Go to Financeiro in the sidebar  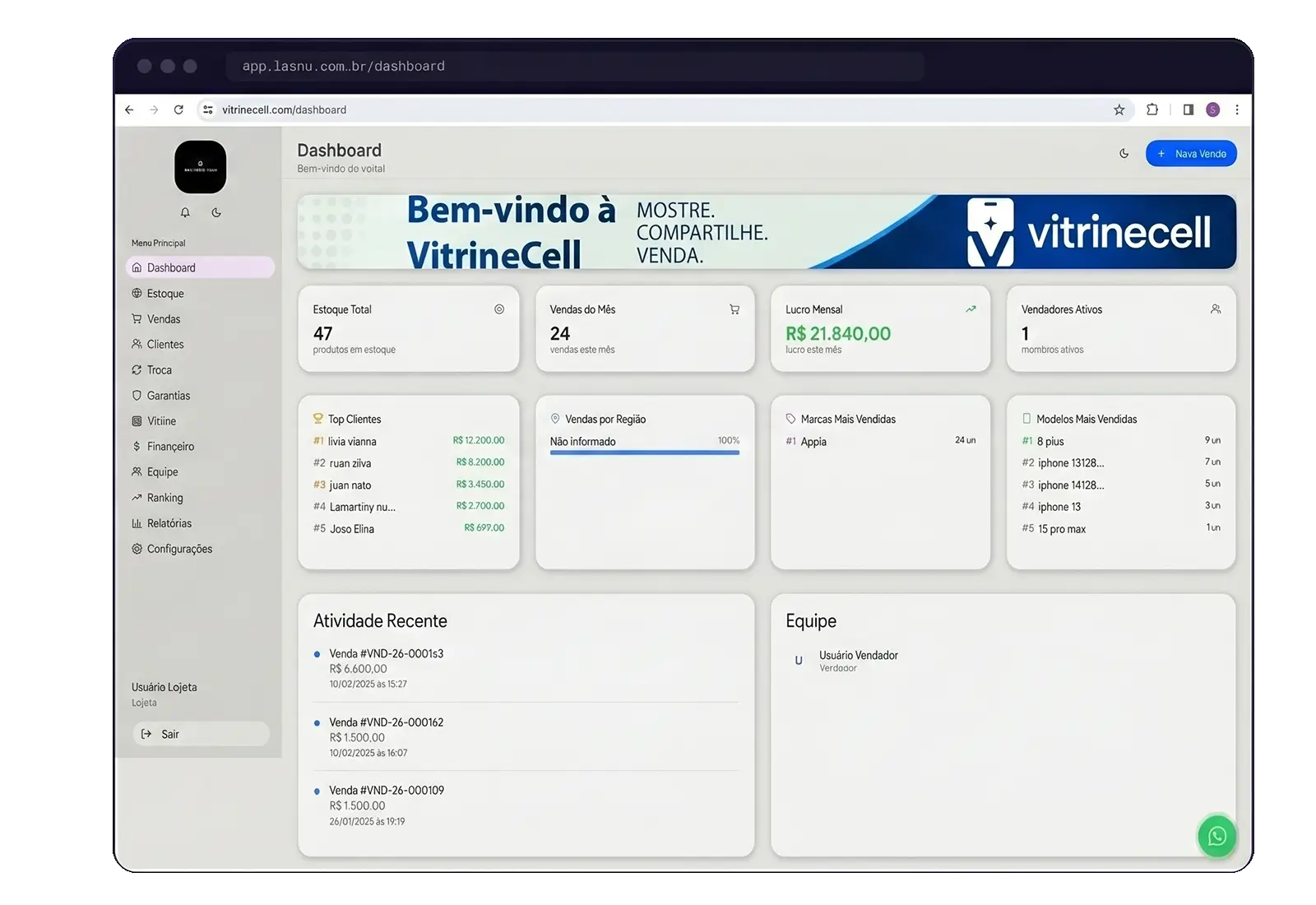[x=201, y=447]
